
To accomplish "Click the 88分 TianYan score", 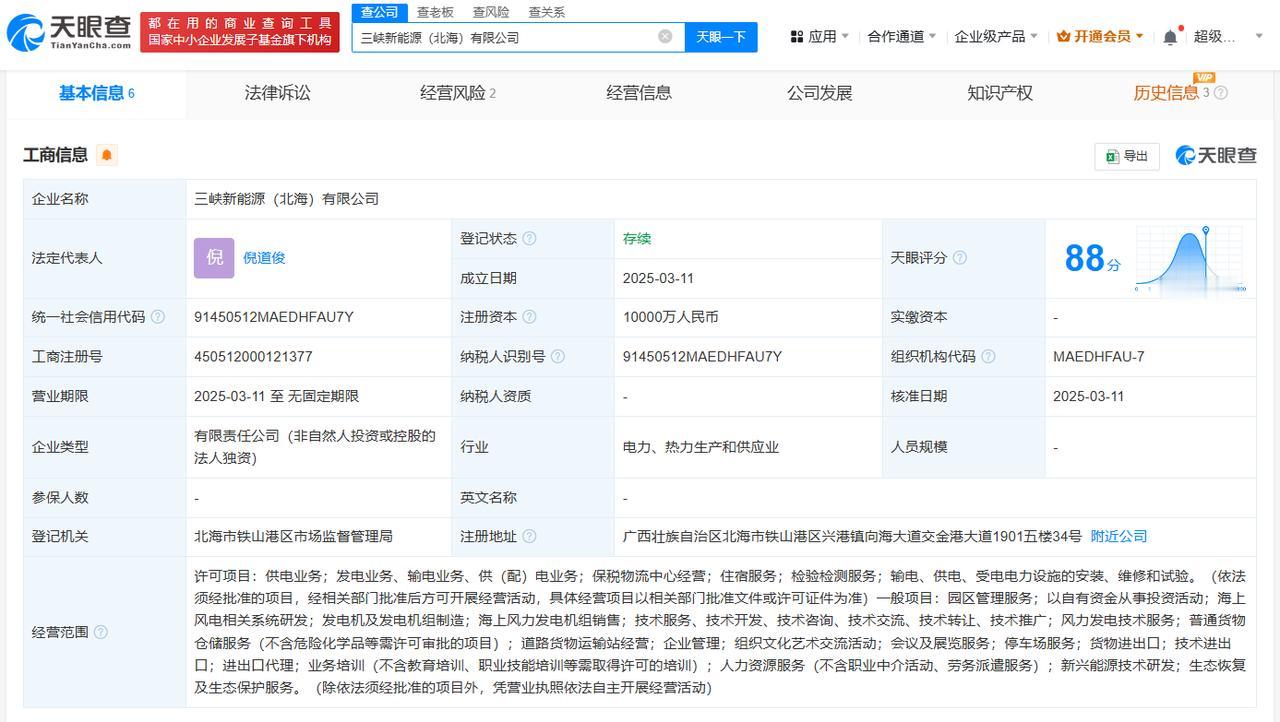I will [1092, 259].
